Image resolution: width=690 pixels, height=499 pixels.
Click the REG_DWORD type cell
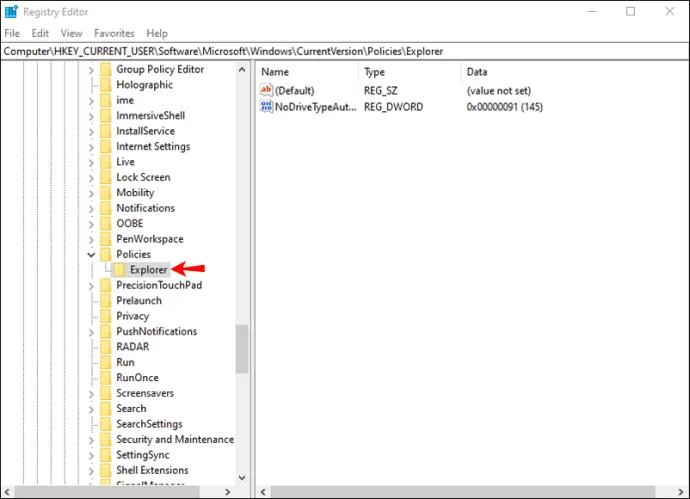(393, 107)
